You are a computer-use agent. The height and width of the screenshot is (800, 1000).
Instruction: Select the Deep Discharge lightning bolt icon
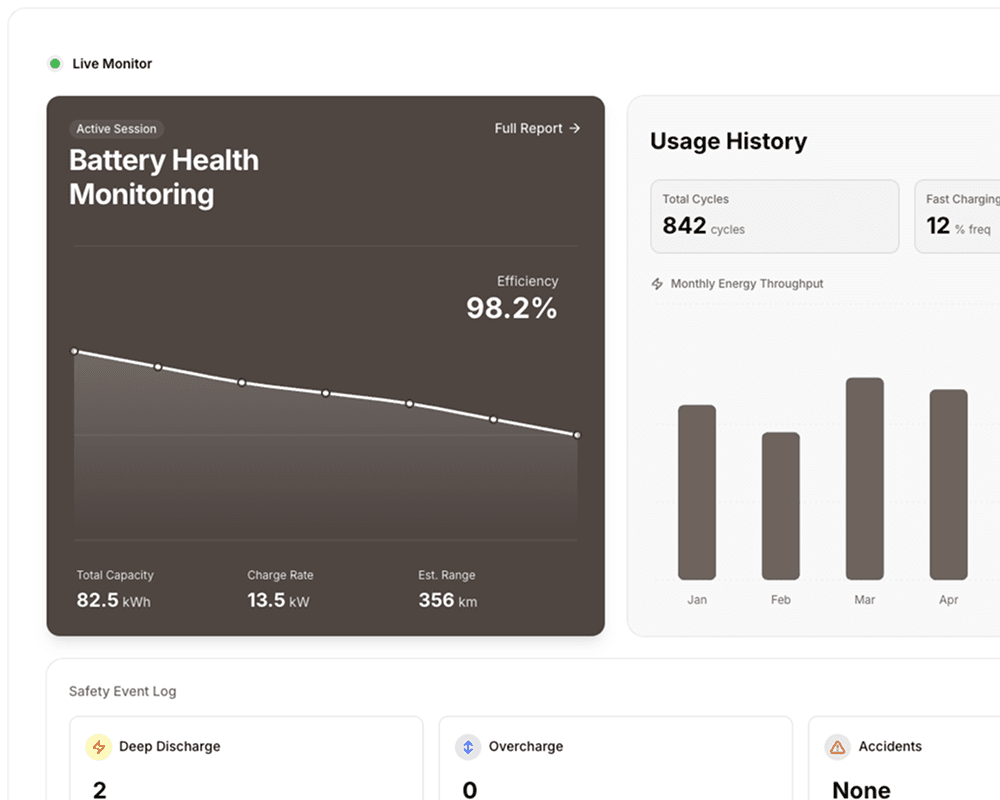point(98,747)
